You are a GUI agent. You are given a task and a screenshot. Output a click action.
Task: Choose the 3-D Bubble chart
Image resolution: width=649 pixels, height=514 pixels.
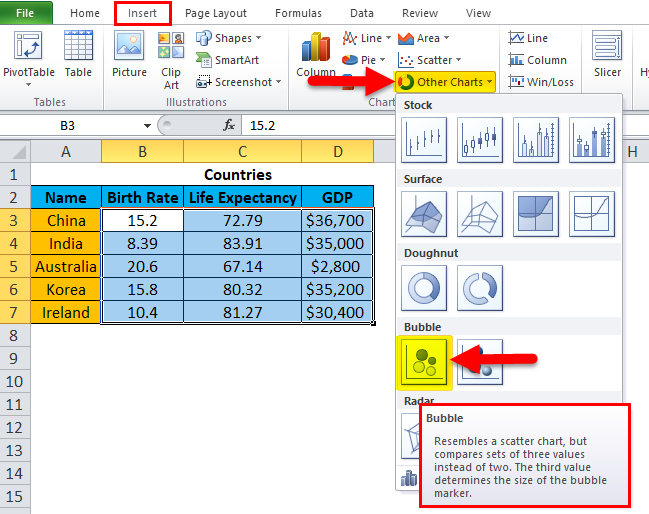[x=480, y=362]
